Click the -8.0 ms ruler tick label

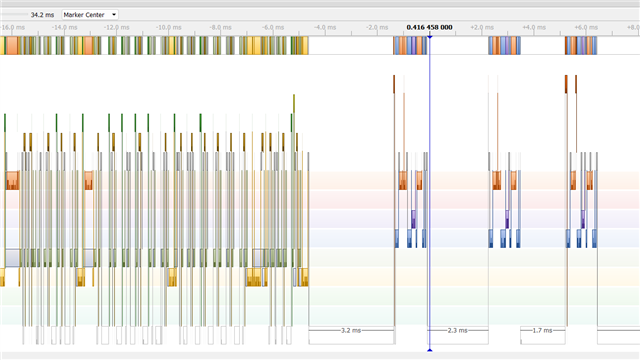[x=220, y=27]
